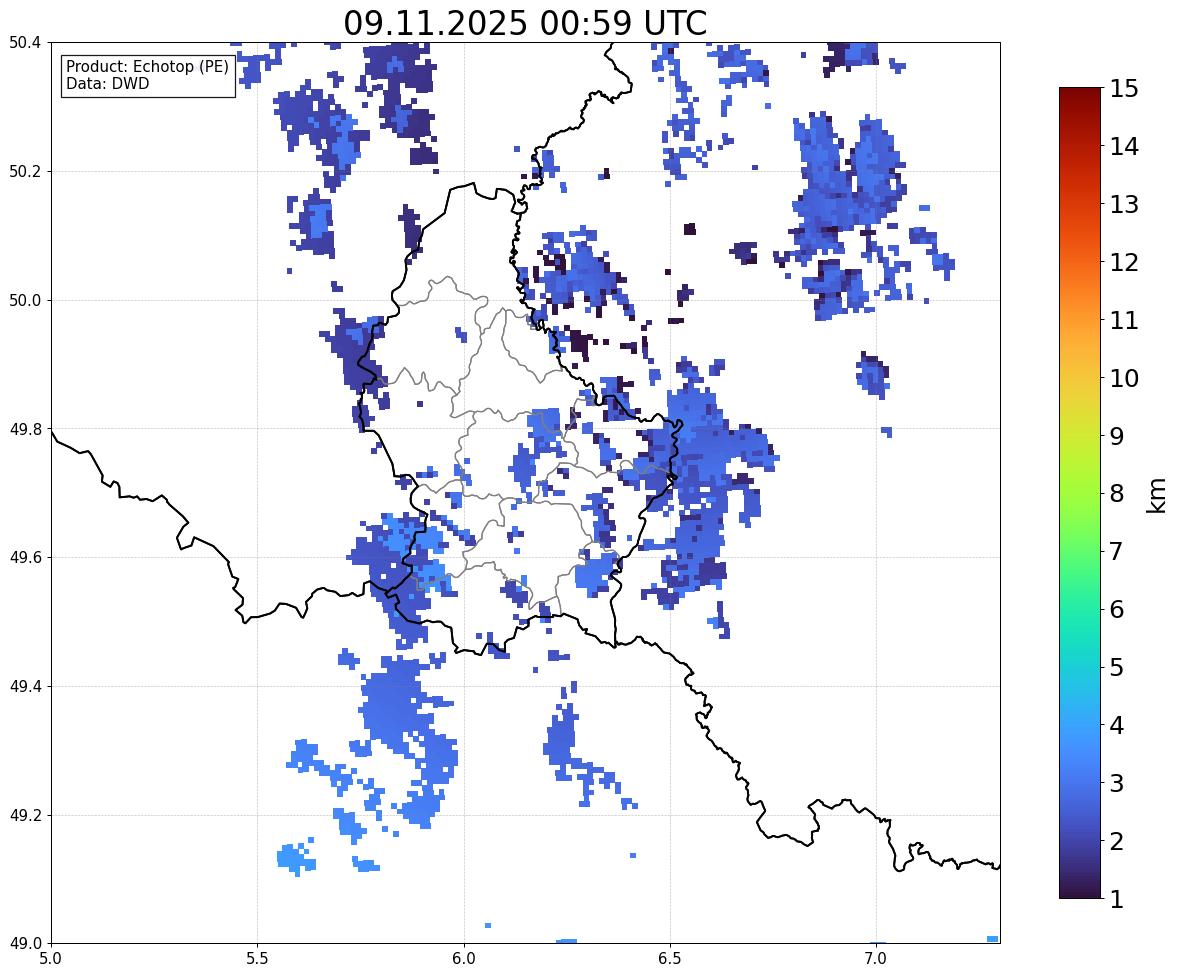Click the longitude axis label 7.0

point(876,959)
